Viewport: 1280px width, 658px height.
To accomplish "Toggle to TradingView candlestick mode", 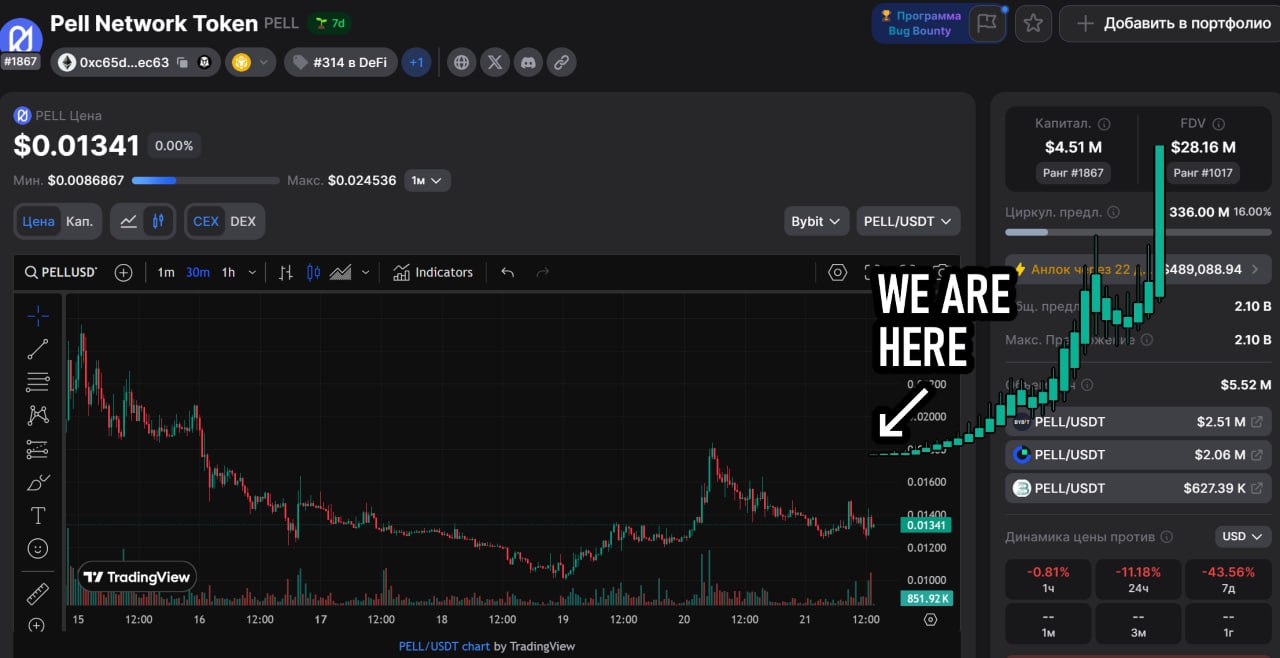I will 158,221.
